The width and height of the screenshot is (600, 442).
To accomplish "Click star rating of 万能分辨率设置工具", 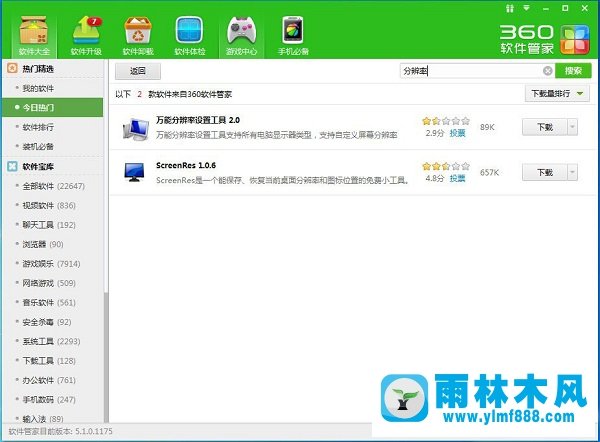I will click(x=446, y=121).
